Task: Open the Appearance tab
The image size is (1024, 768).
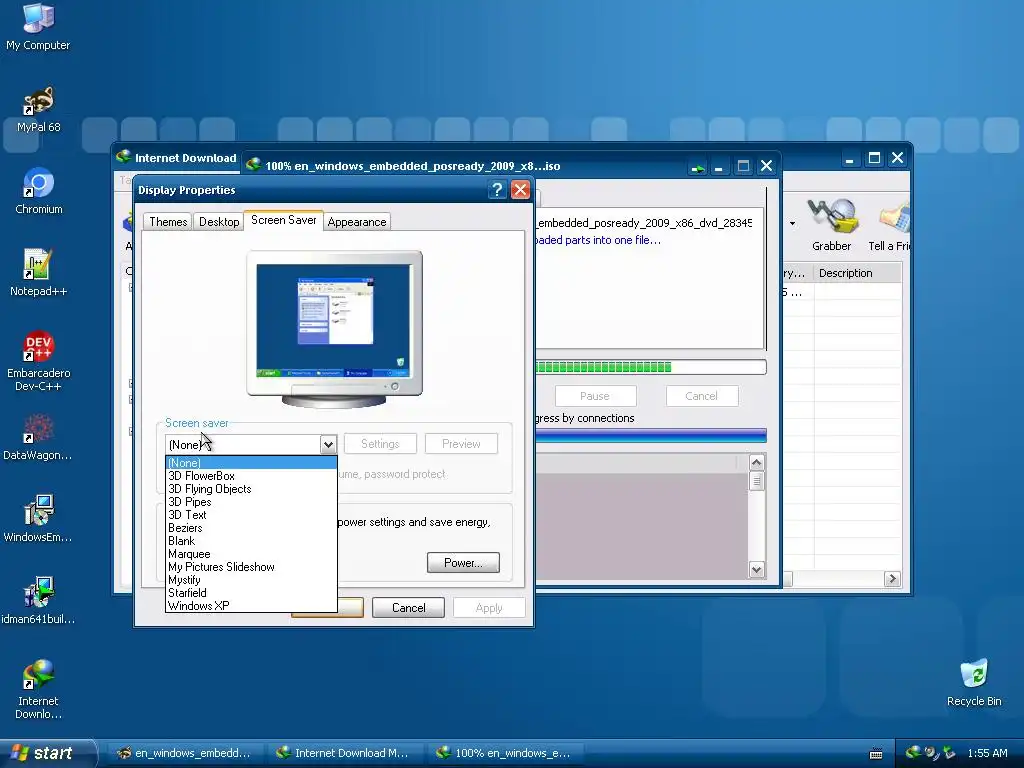Action: [357, 221]
